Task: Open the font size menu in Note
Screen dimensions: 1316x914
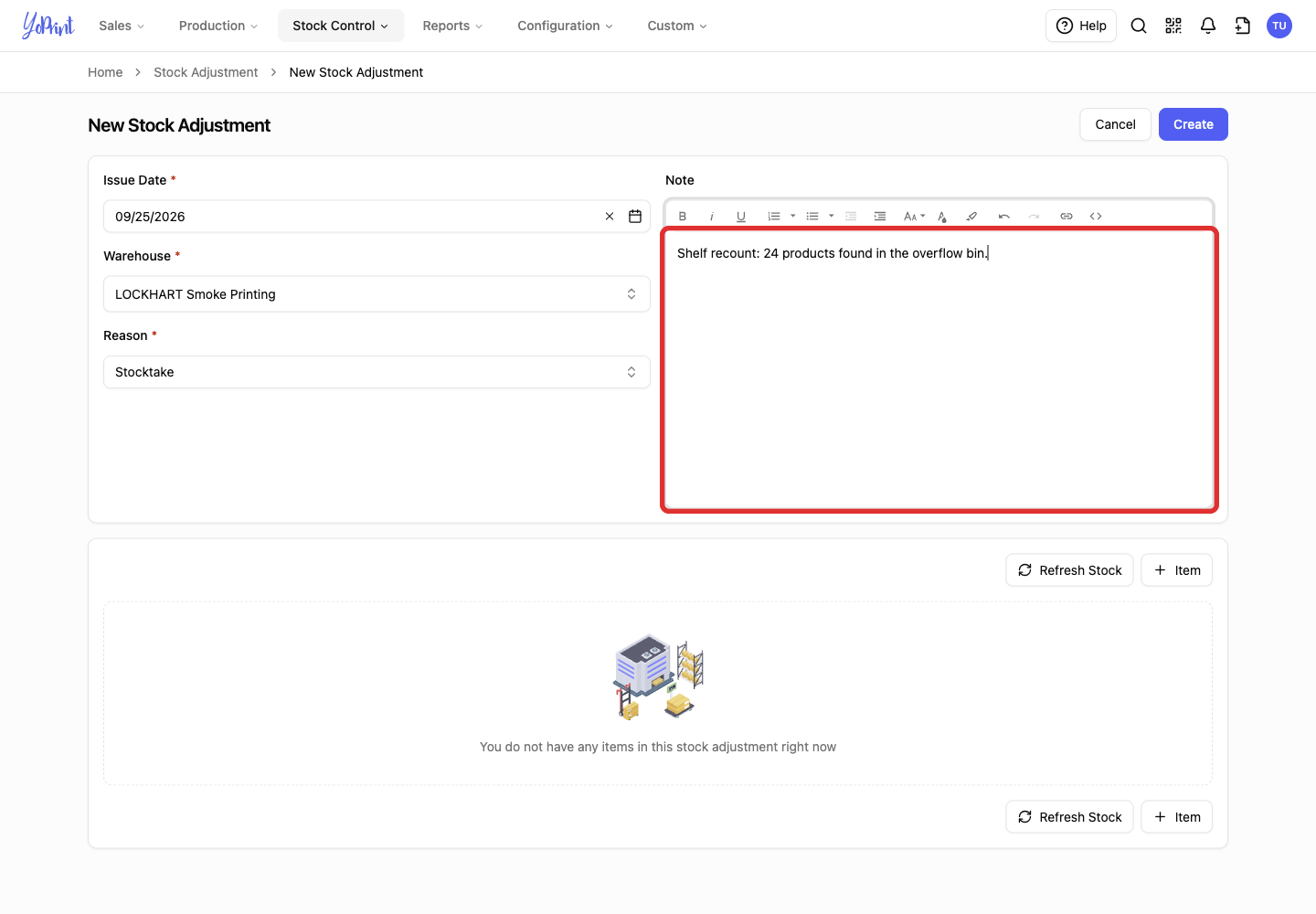Action: [x=914, y=217]
